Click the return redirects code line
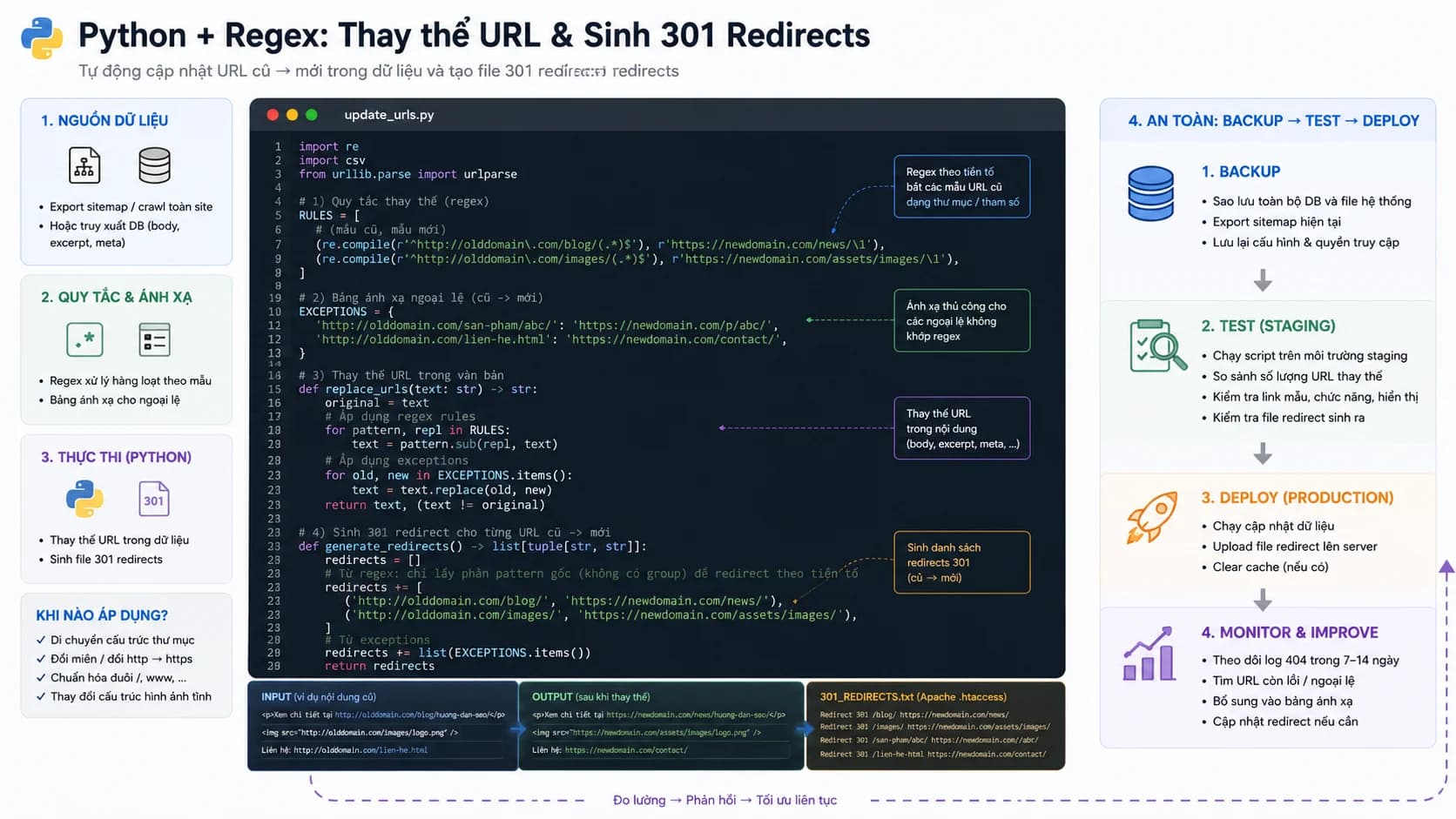The height and width of the screenshot is (819, 1456). [380, 666]
